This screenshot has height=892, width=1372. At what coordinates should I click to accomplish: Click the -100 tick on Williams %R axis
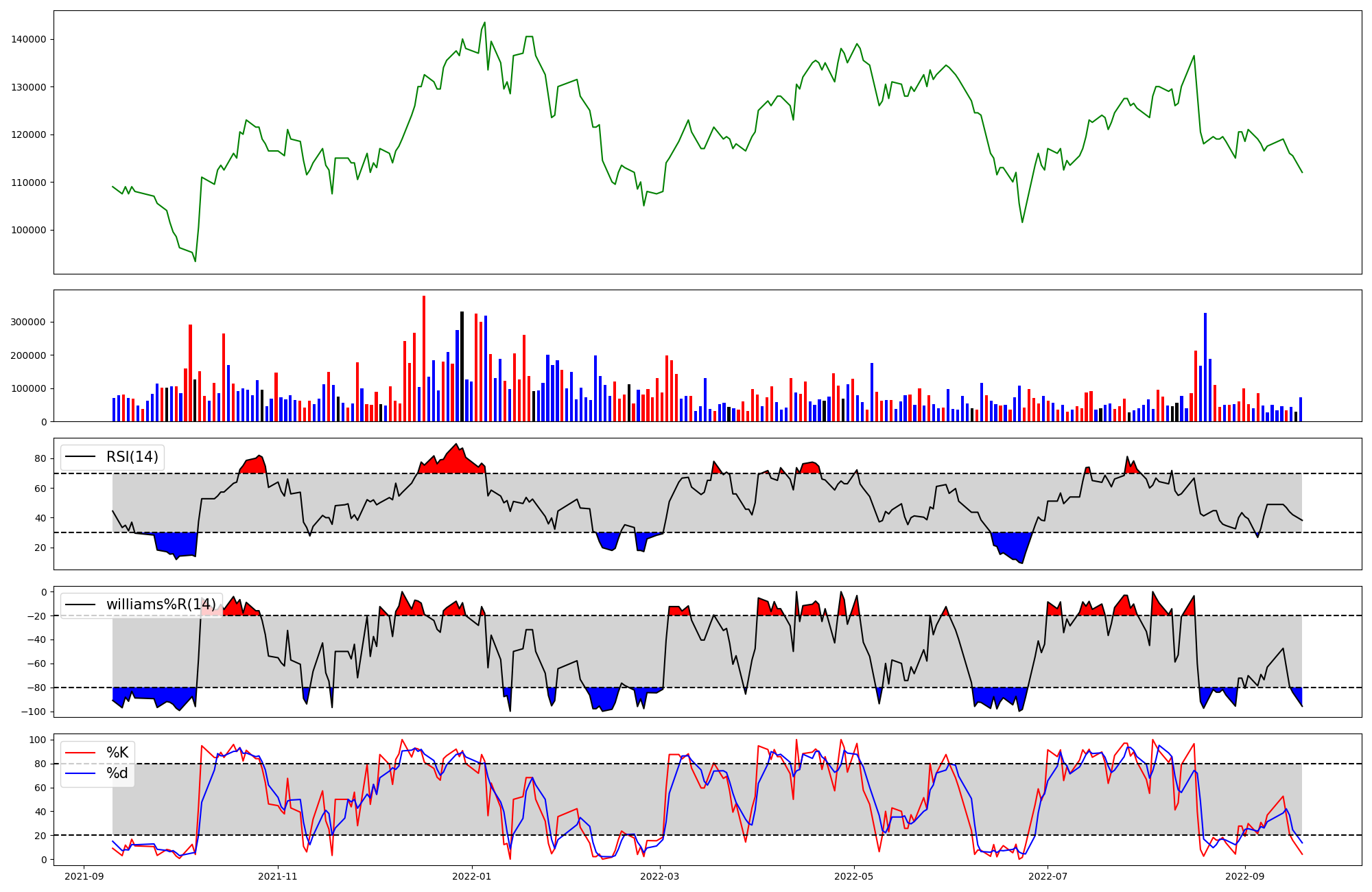pos(34,712)
